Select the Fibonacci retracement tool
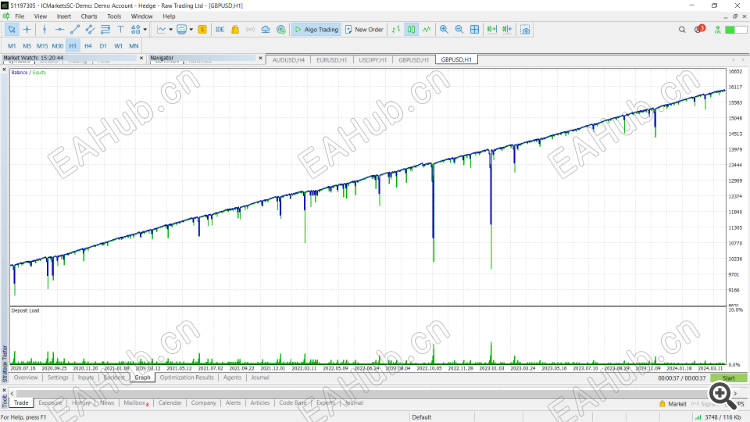The image size is (750, 422). pyautogui.click(x=105, y=30)
